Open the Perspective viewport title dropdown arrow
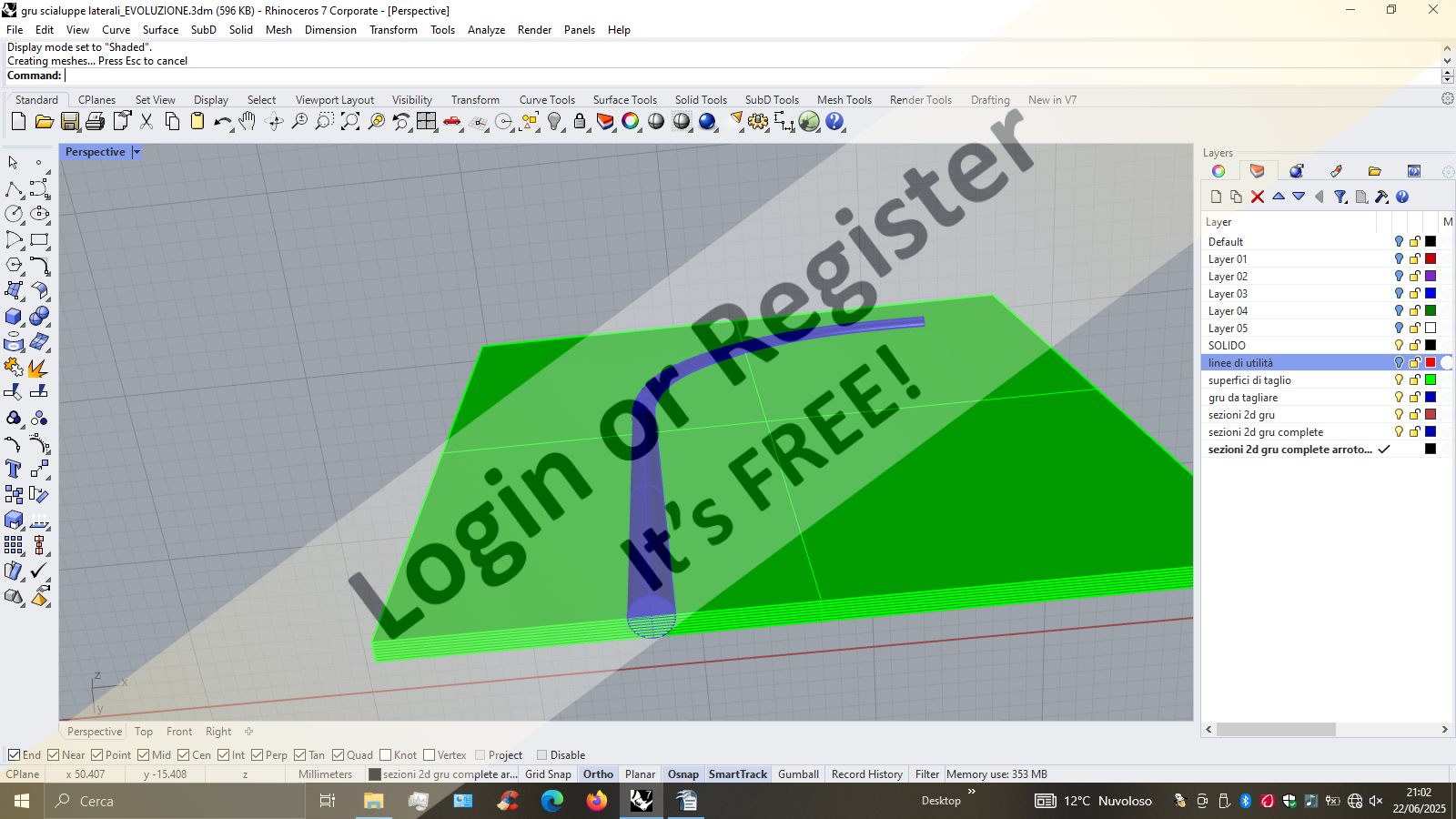The image size is (1456, 819). tap(136, 152)
